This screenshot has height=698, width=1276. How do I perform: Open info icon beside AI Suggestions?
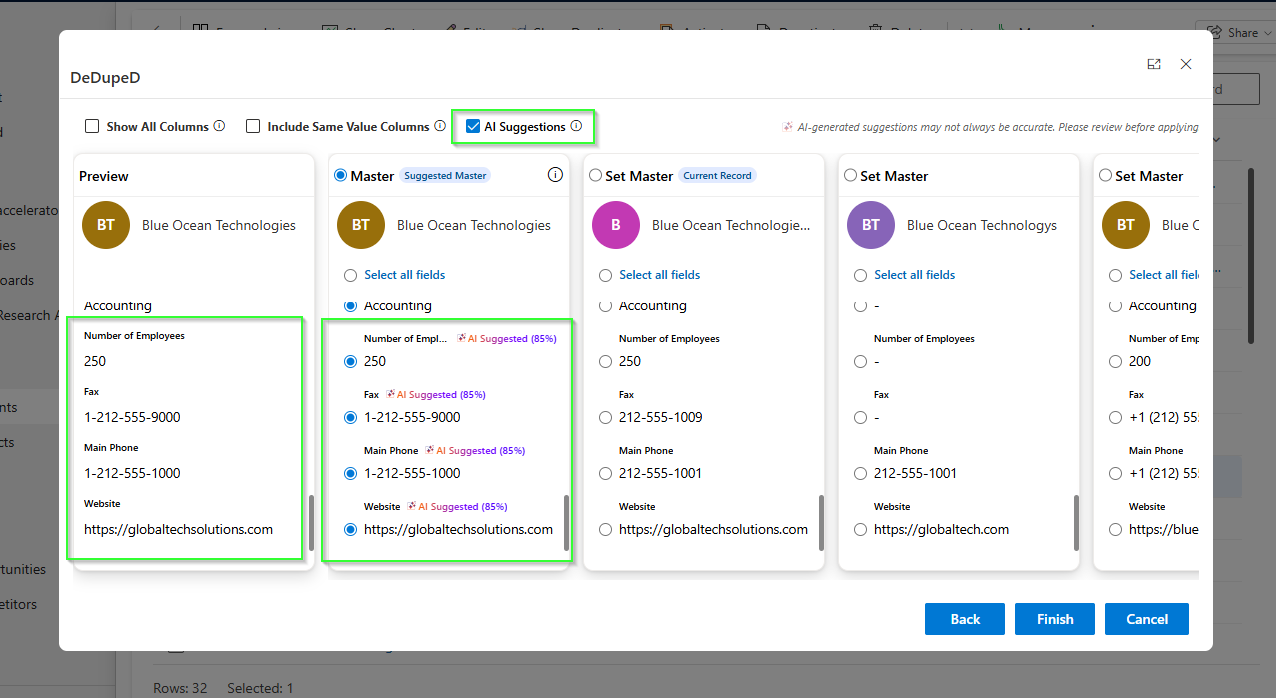click(576, 126)
